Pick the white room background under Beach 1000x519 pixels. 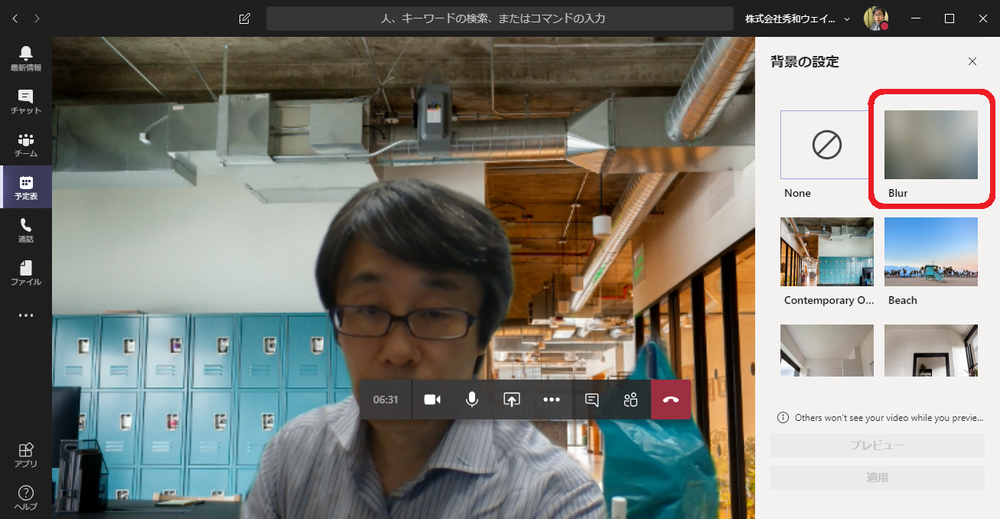pyautogui.click(x=930, y=350)
